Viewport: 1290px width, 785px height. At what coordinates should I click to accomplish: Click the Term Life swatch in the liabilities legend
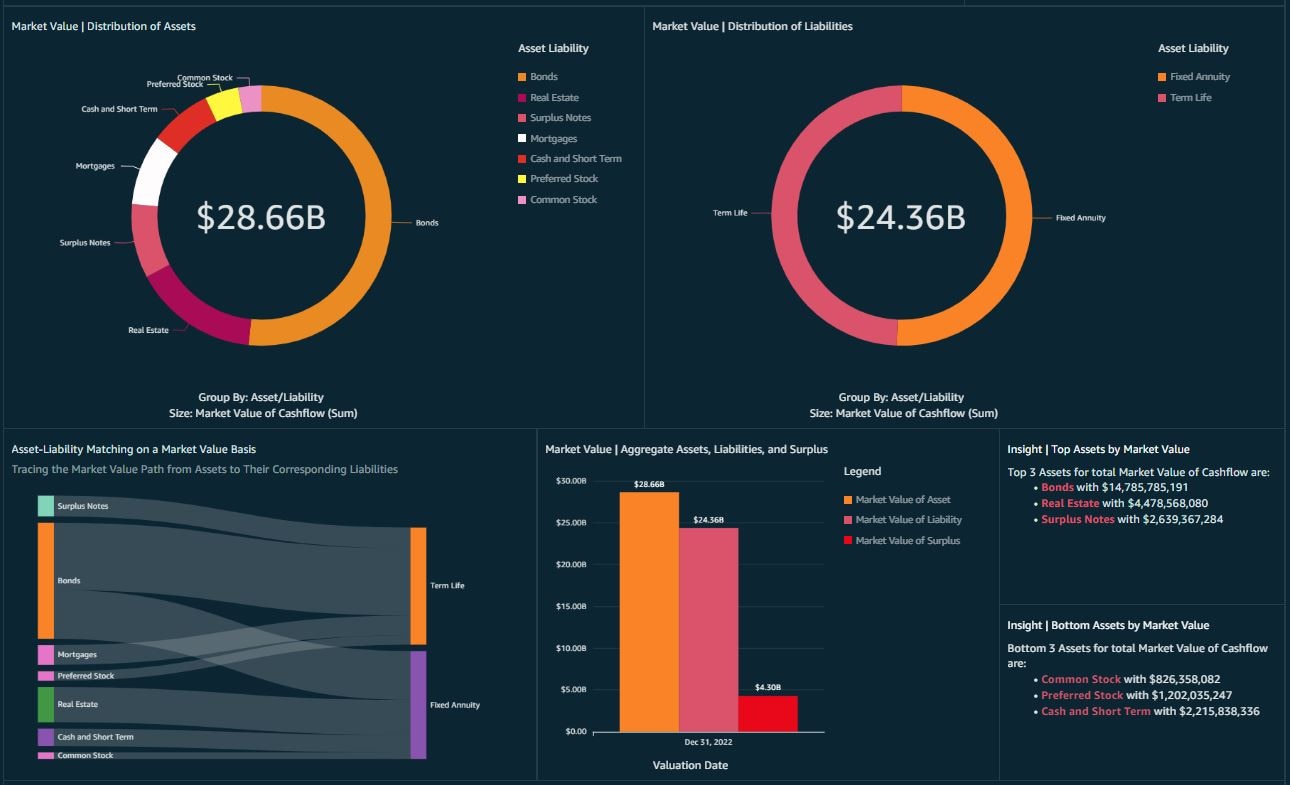1162,98
